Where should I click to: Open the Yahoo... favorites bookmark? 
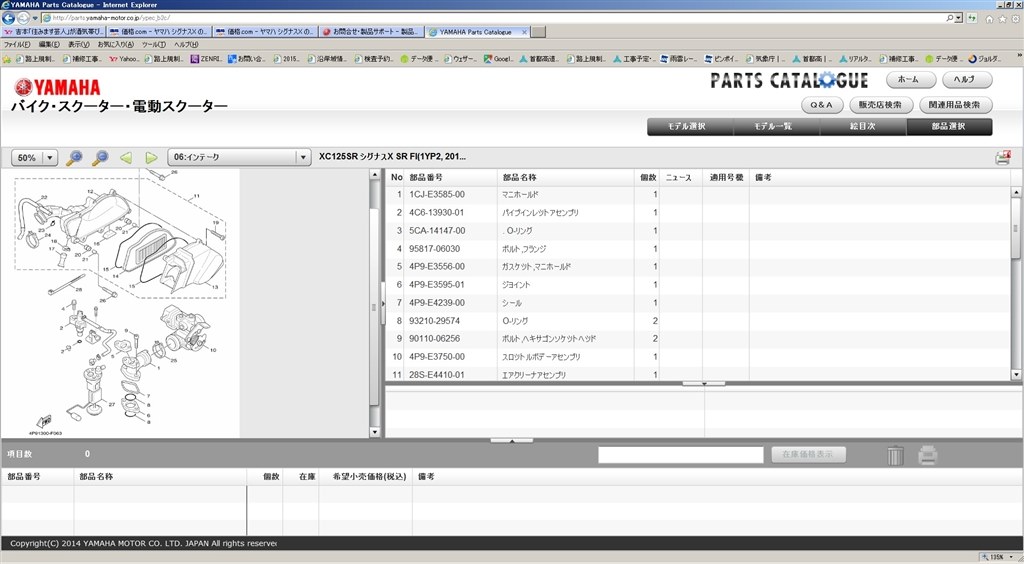click(x=124, y=59)
